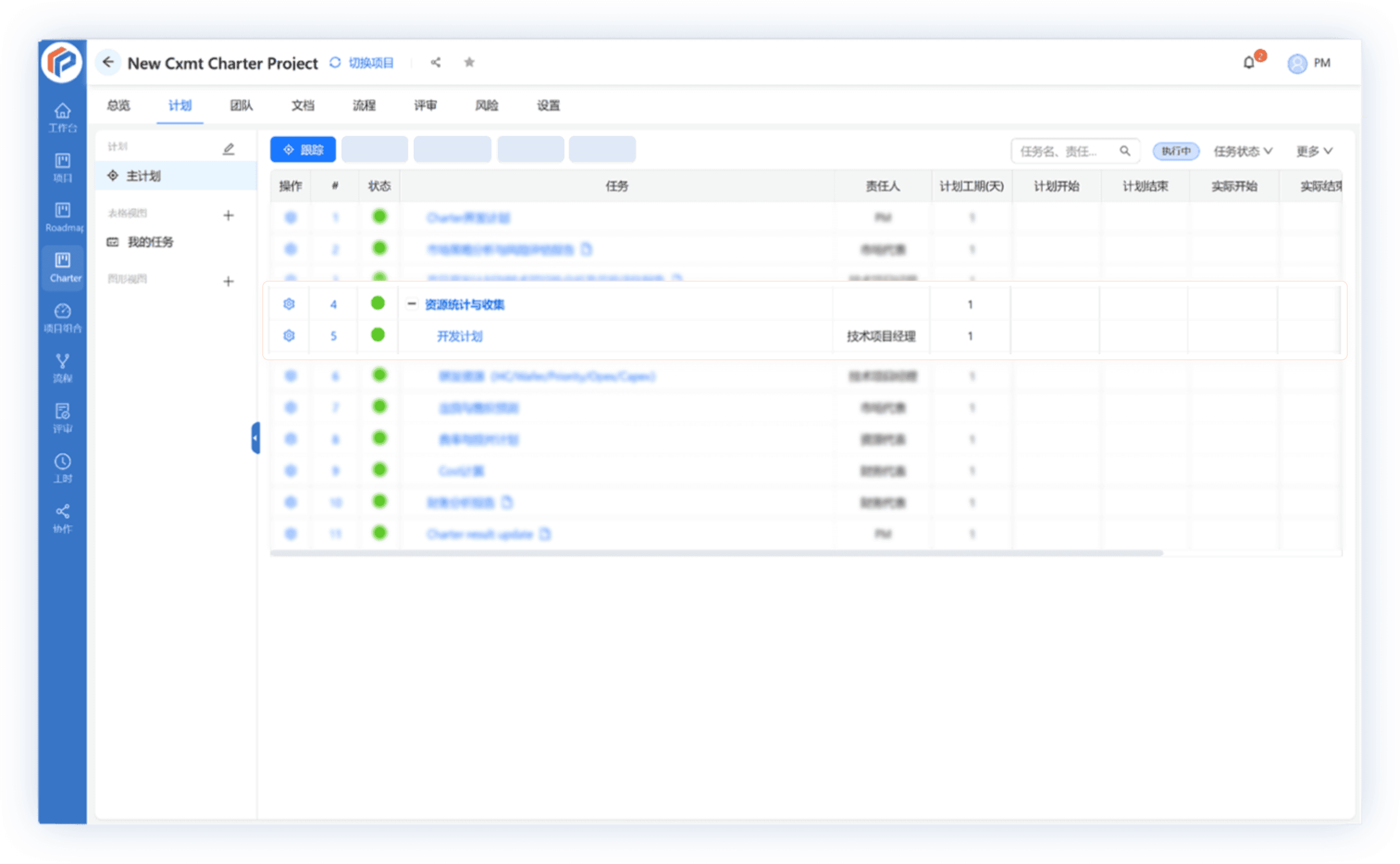Click the PM user avatar icon
The image size is (1400, 864).
[x=1296, y=63]
